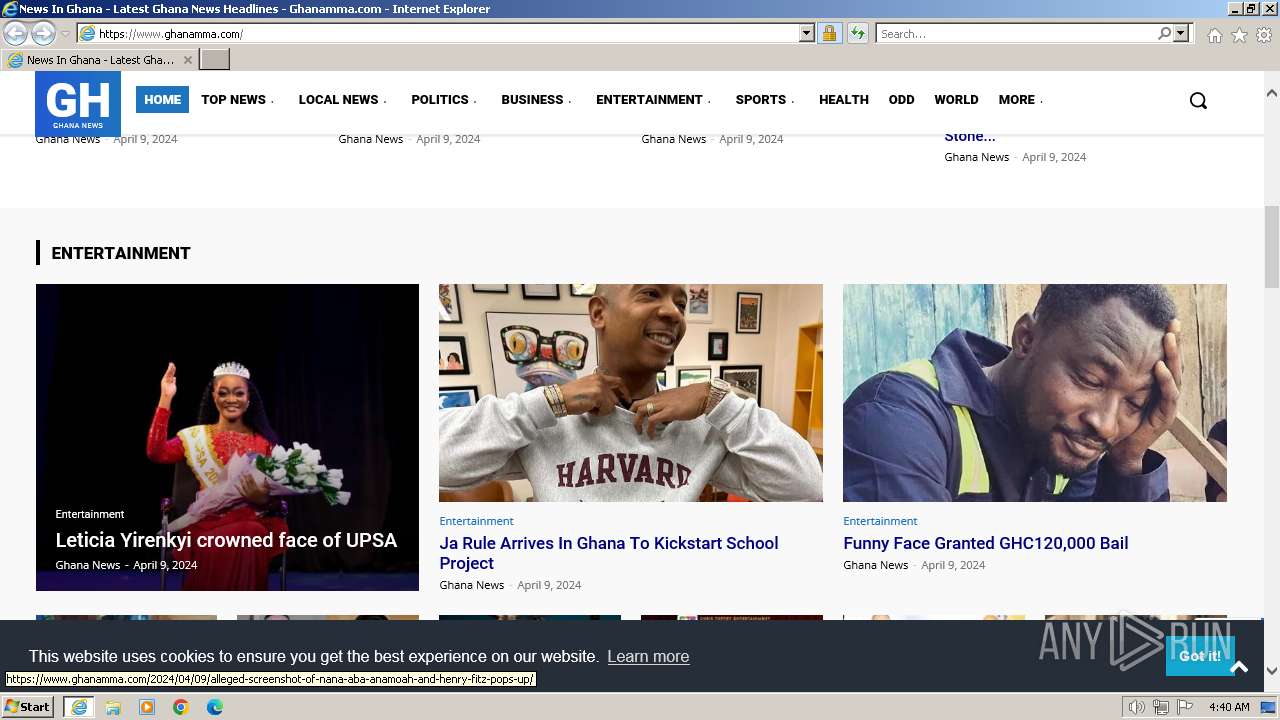Open the Learn more cookie link
The width and height of the screenshot is (1280, 720).
click(x=648, y=656)
